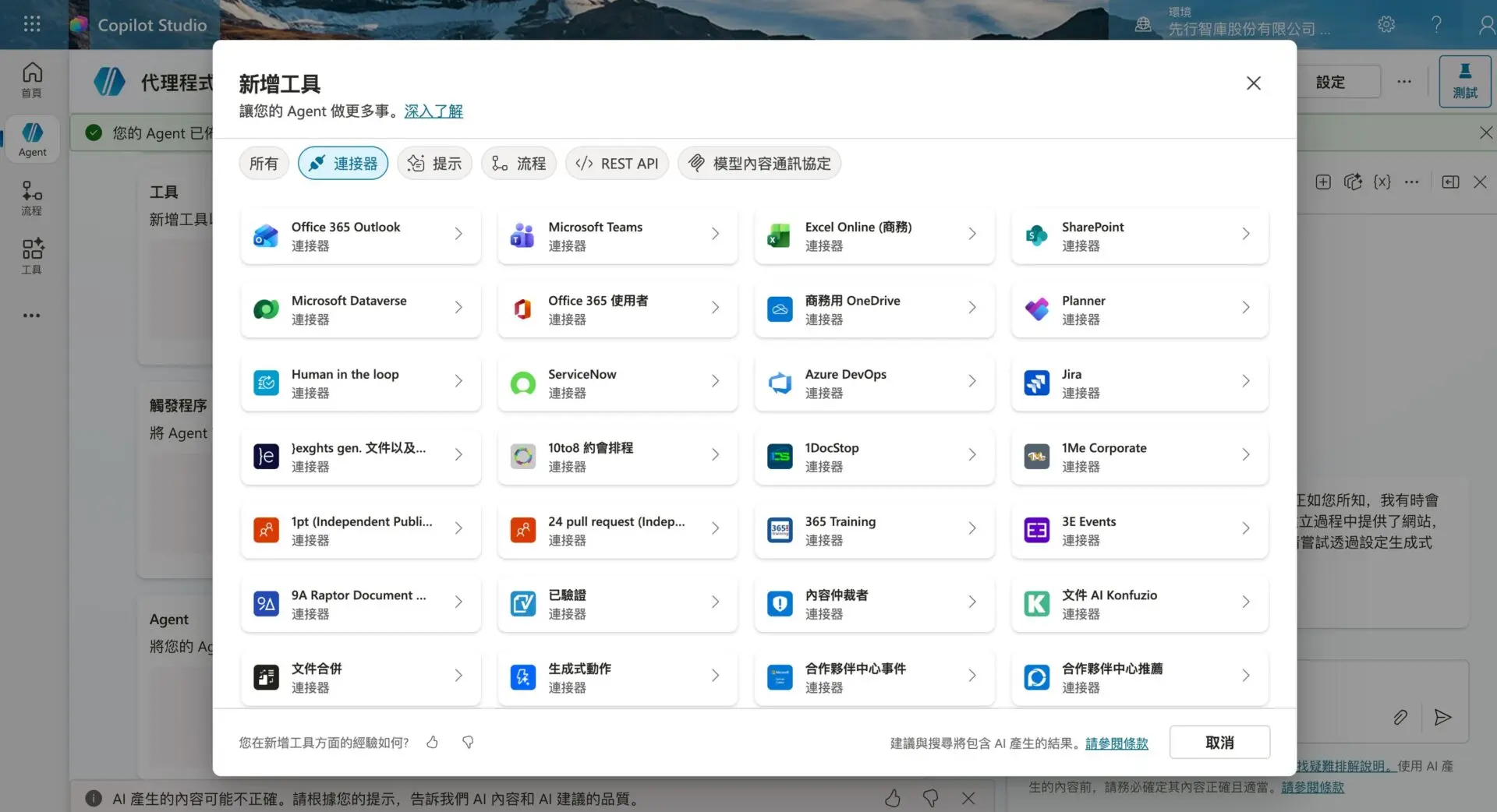The height and width of the screenshot is (812, 1497).
Task: Click the 內容仲裁者 shield icon
Action: (780, 603)
